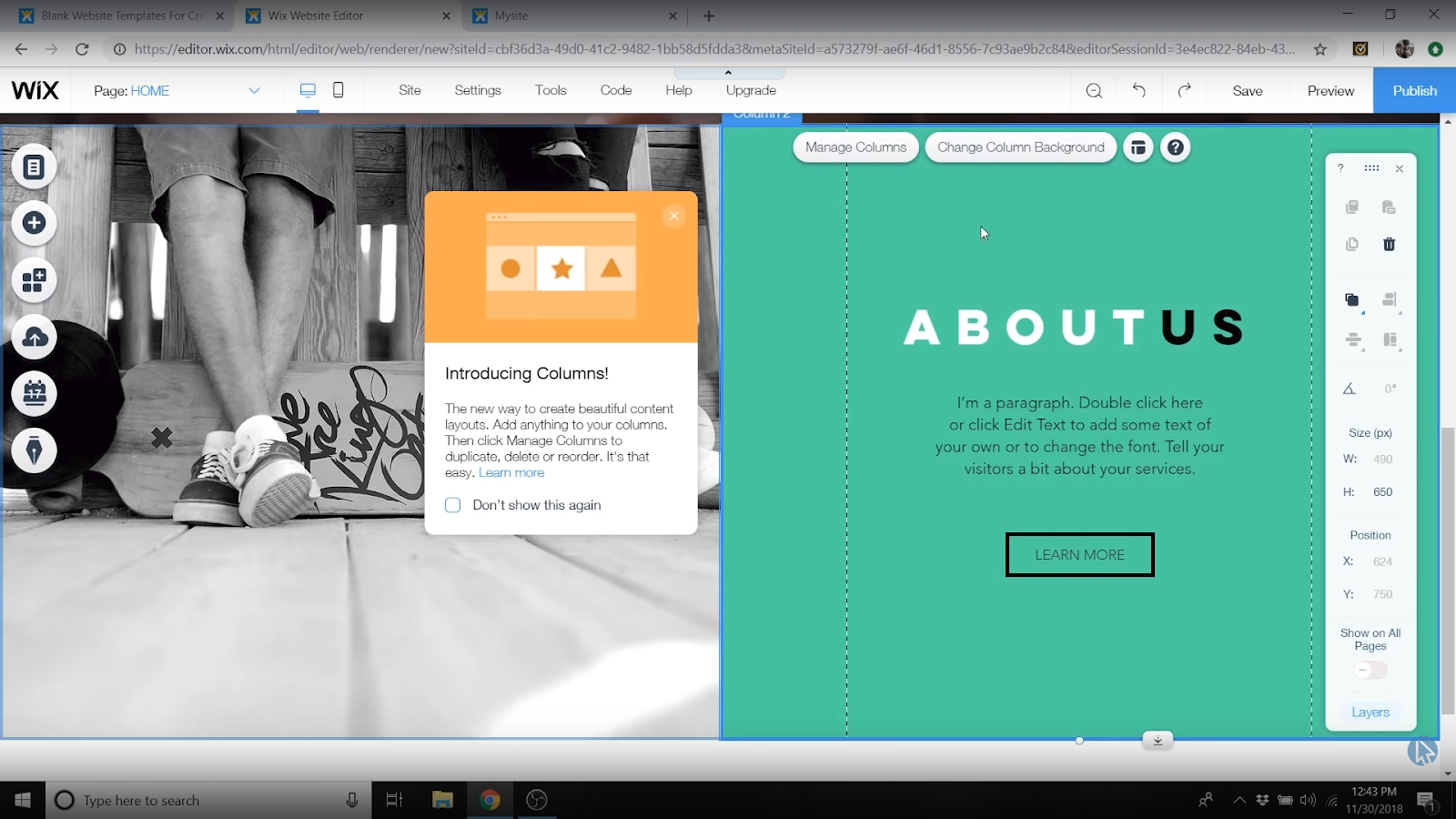Click the width W input field
This screenshot has height=819, width=1456.
tap(1383, 460)
